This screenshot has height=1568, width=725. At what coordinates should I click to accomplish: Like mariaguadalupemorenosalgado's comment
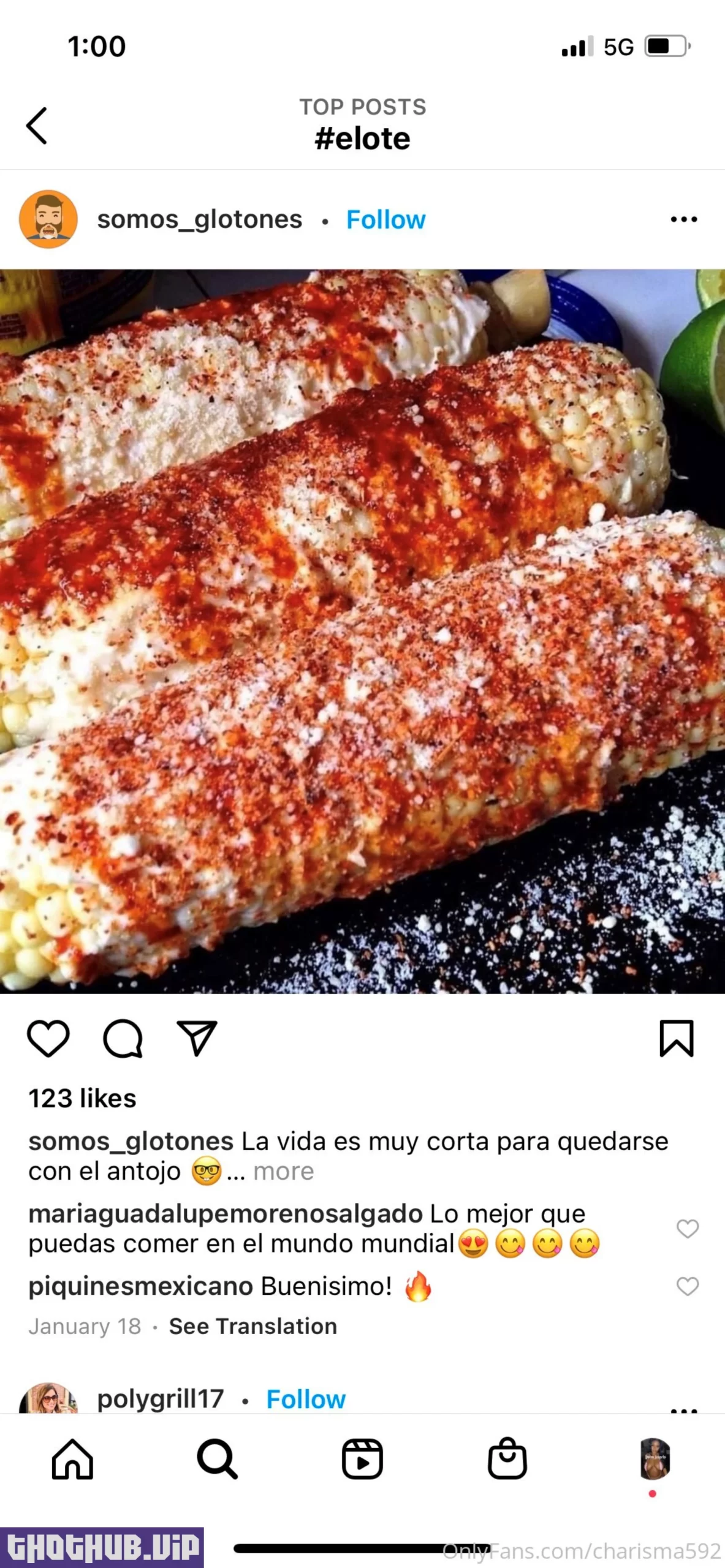(688, 1228)
